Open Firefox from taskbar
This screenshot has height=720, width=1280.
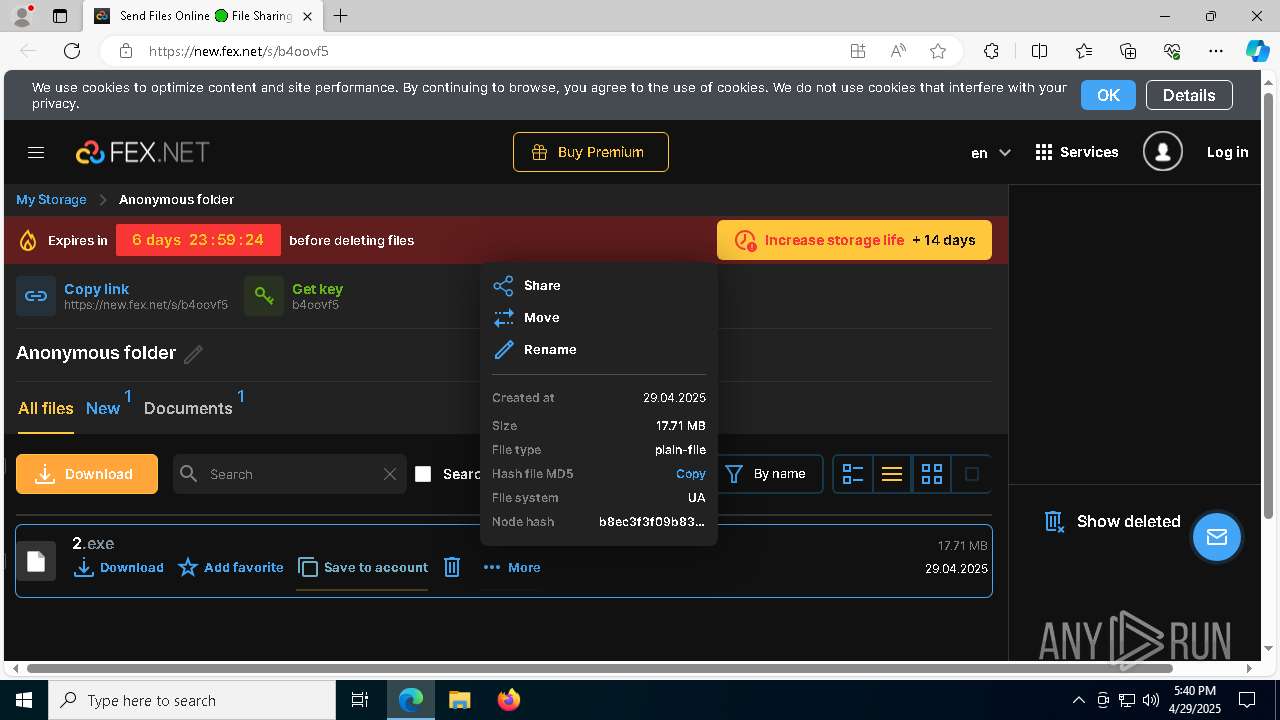[x=509, y=700]
